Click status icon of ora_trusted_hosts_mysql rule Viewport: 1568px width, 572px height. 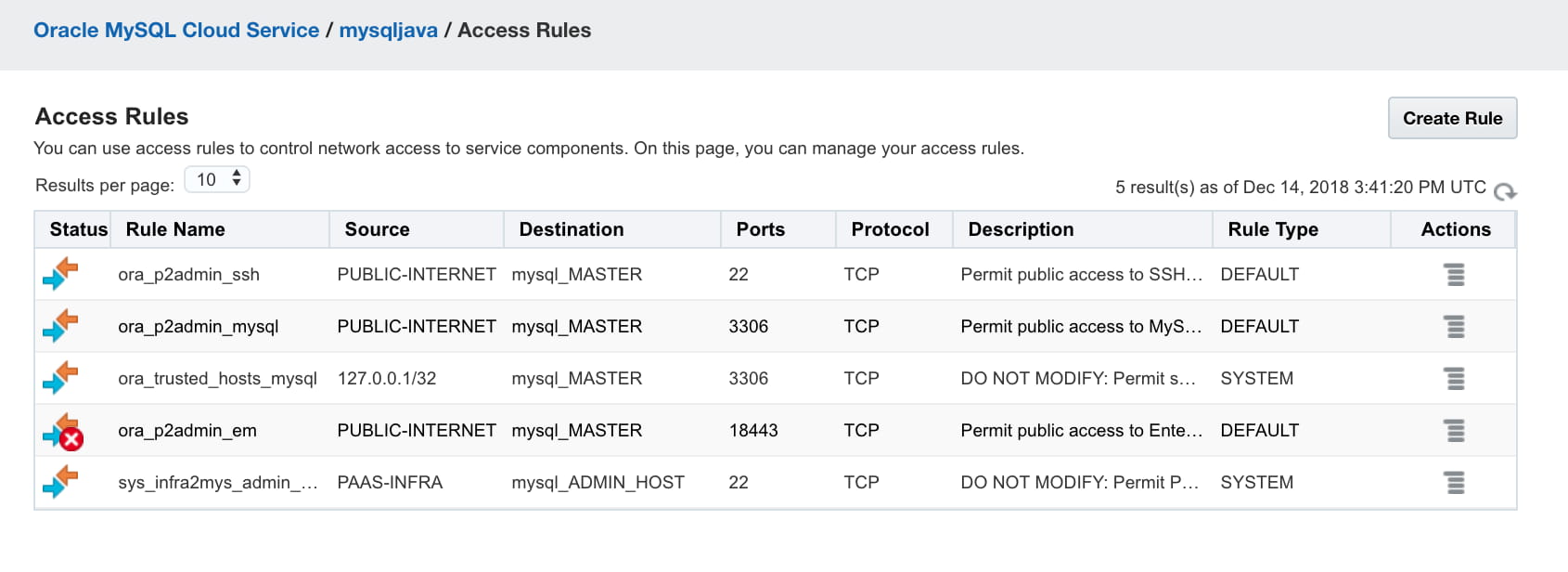[61, 379]
